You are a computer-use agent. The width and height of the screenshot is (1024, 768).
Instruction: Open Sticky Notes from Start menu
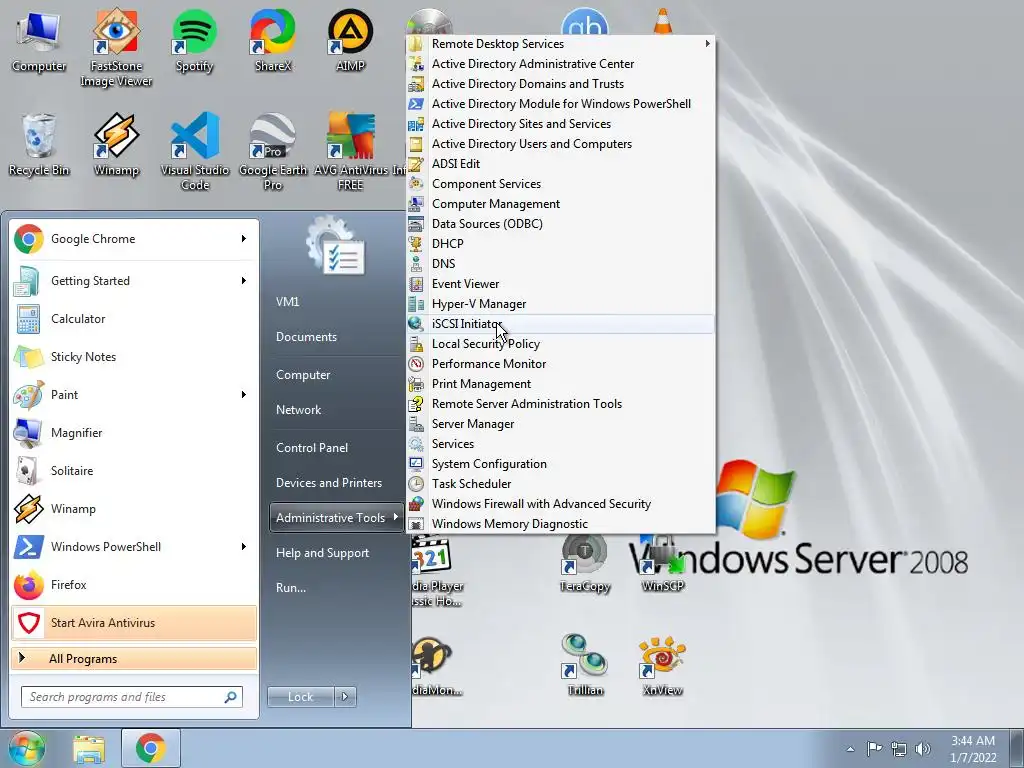(134, 357)
